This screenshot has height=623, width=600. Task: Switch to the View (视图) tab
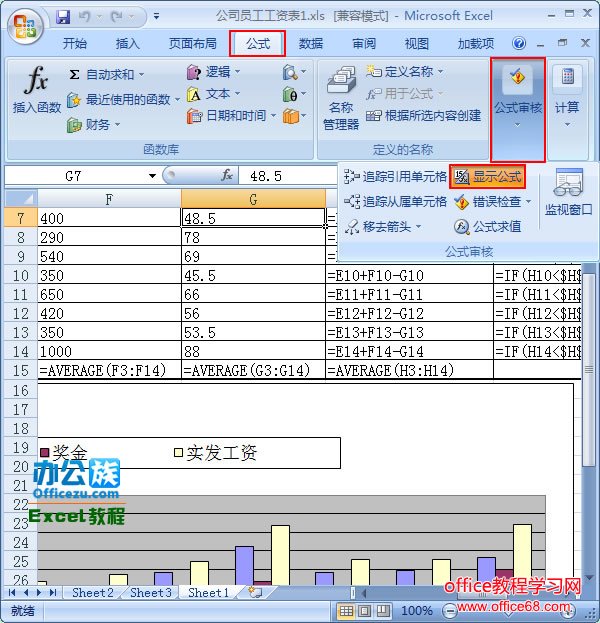point(416,43)
